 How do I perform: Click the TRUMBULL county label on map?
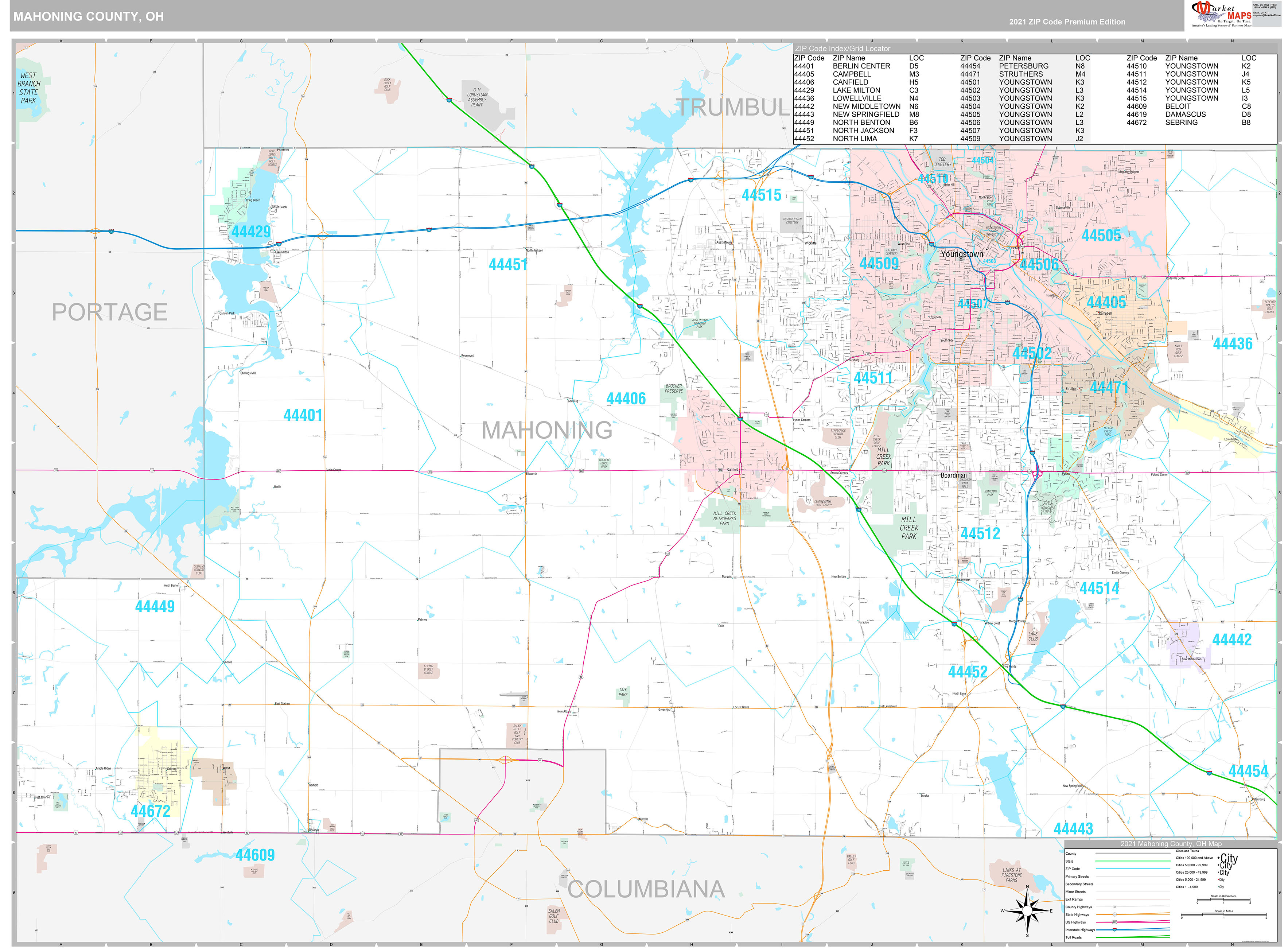coord(734,107)
